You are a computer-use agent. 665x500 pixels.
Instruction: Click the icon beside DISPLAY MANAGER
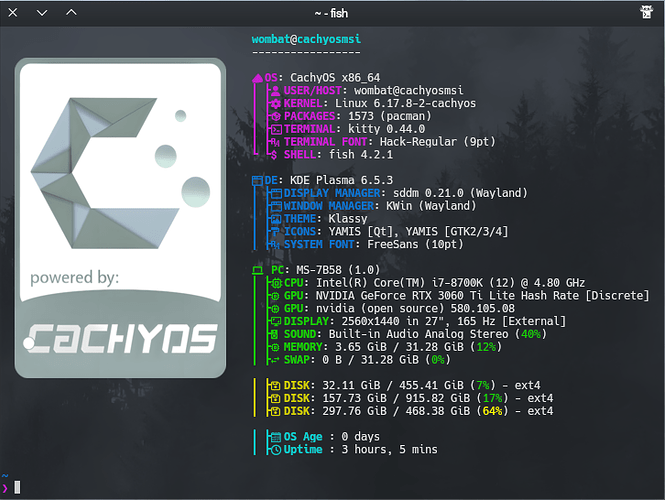click(276, 193)
